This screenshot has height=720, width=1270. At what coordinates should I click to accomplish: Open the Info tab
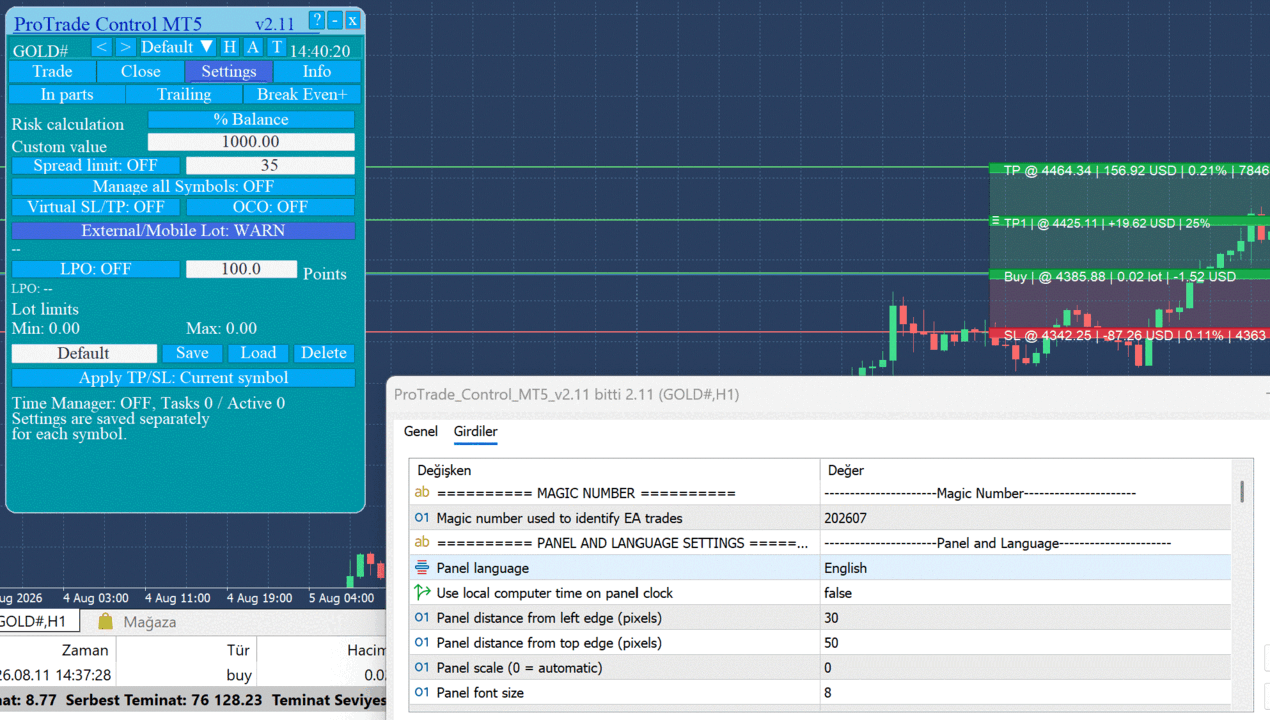click(317, 71)
